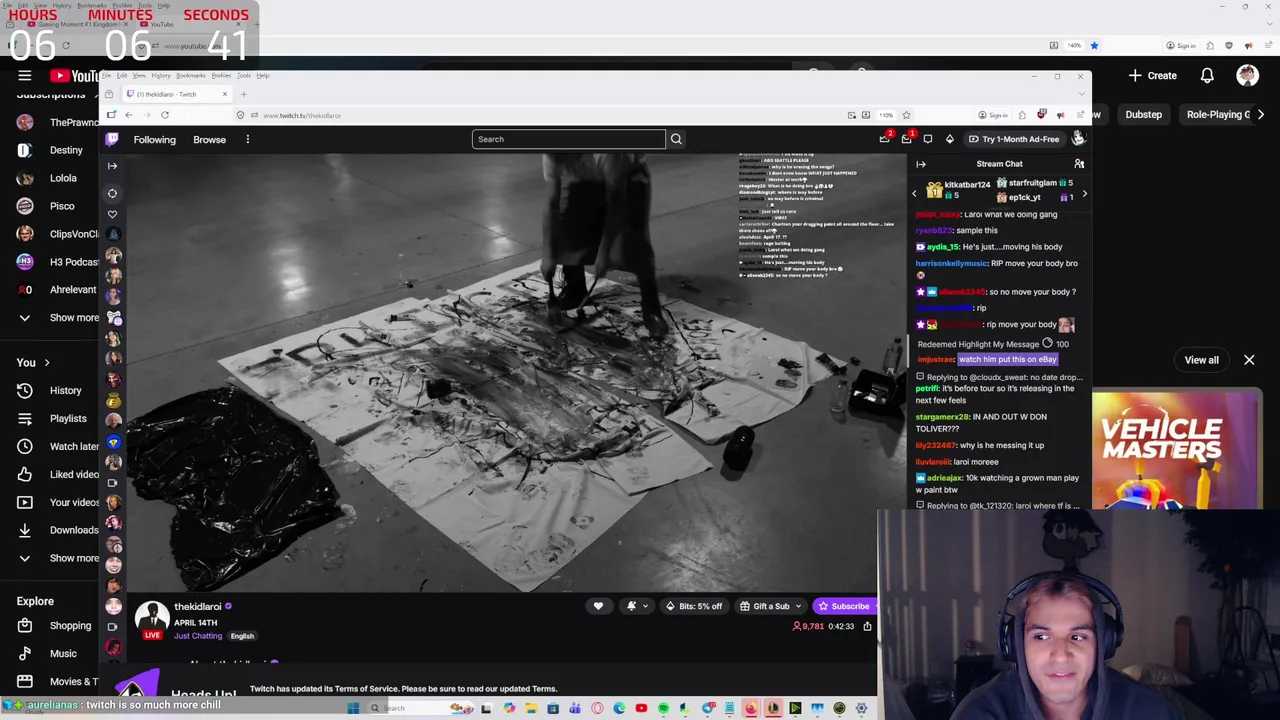Go back in the Twitch browser window

pyautogui.click(x=128, y=115)
